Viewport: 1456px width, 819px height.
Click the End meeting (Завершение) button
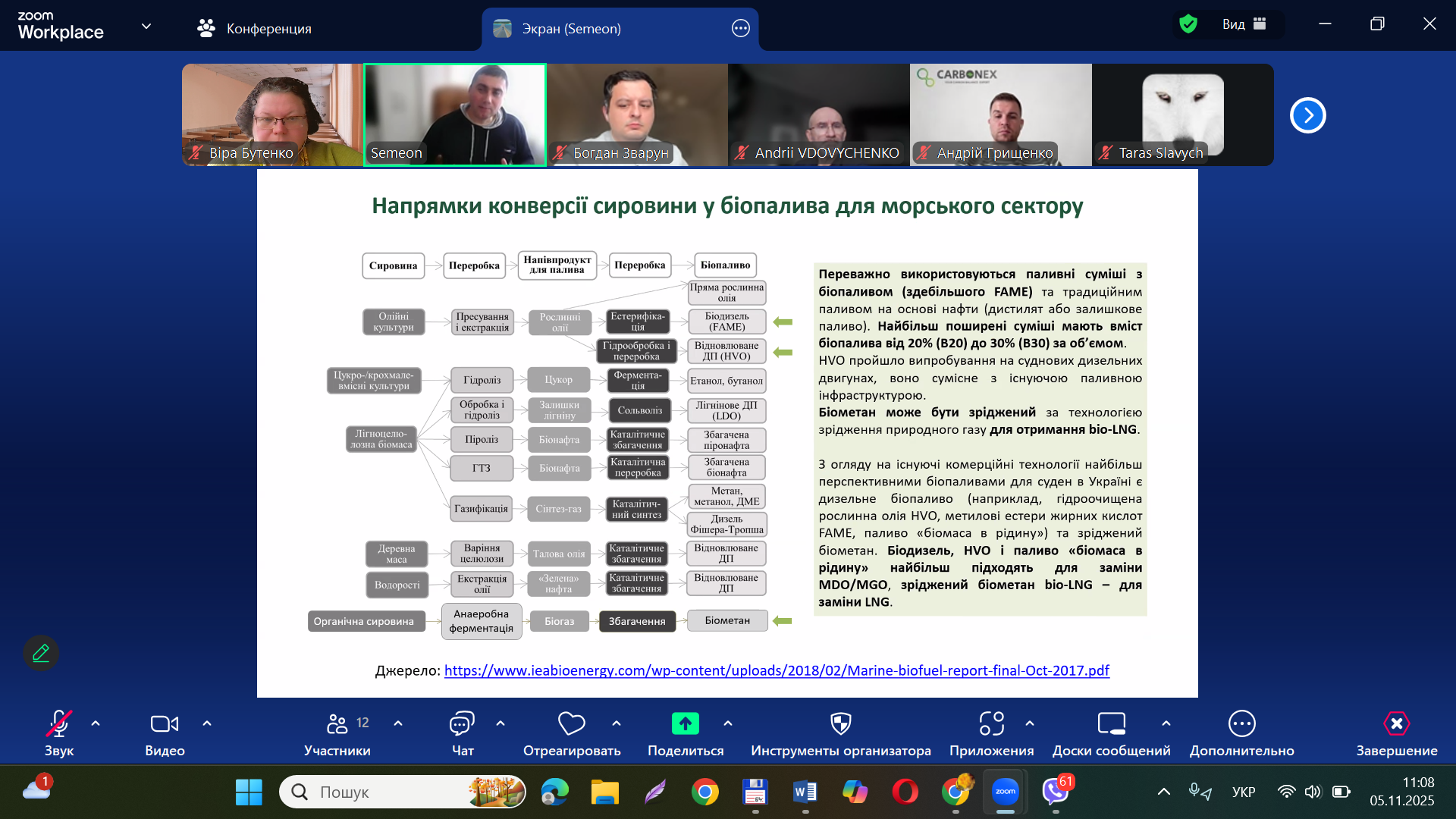point(1396,724)
